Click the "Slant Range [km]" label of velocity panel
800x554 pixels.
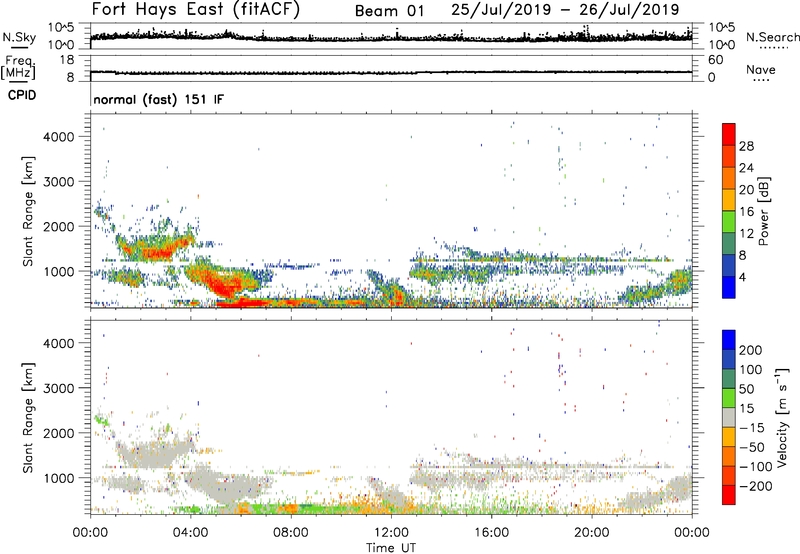click(28, 417)
